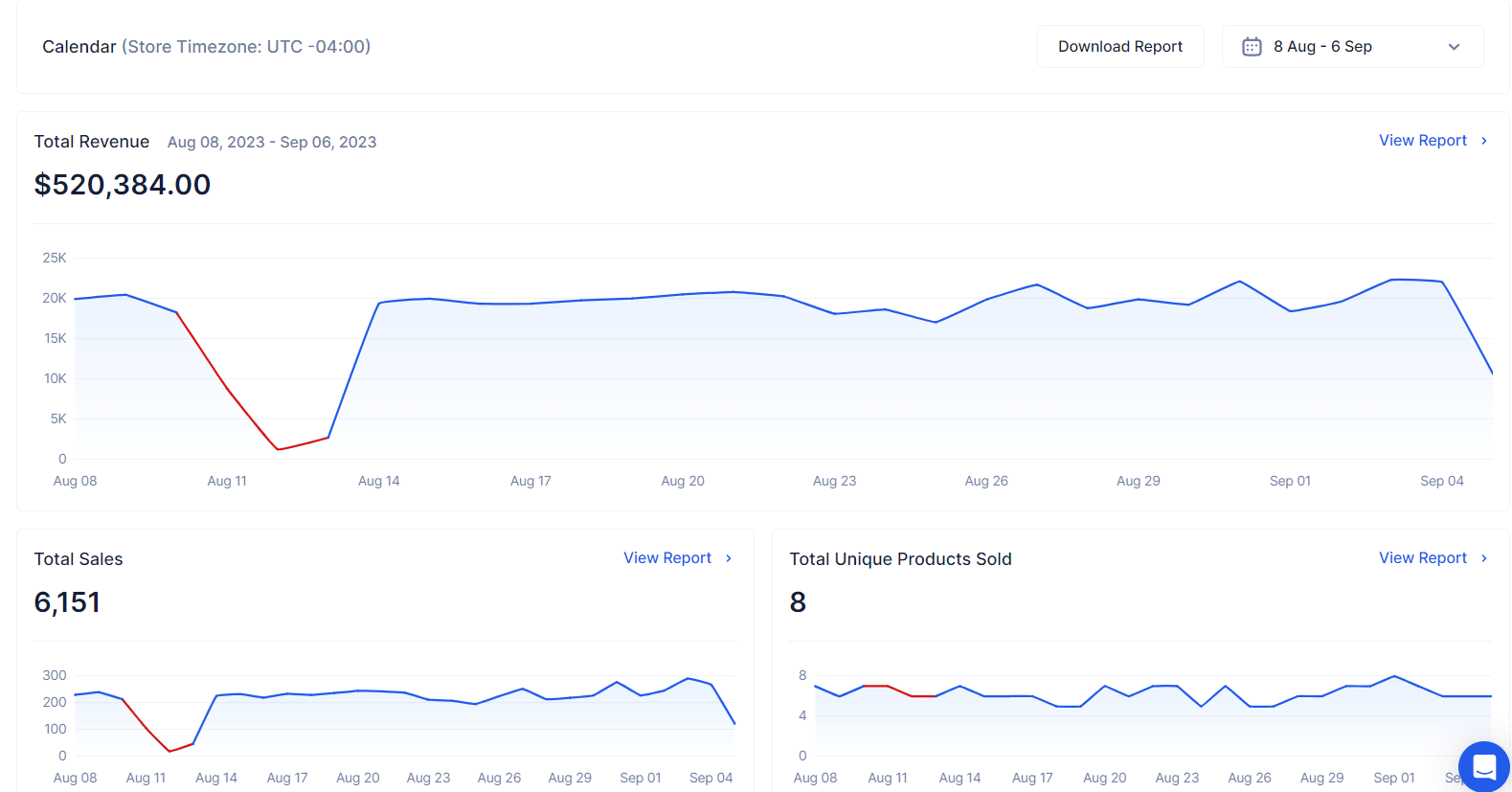Expand the date range dropdown chevron
Screen dimensions: 1512x792
[x=1453, y=47]
